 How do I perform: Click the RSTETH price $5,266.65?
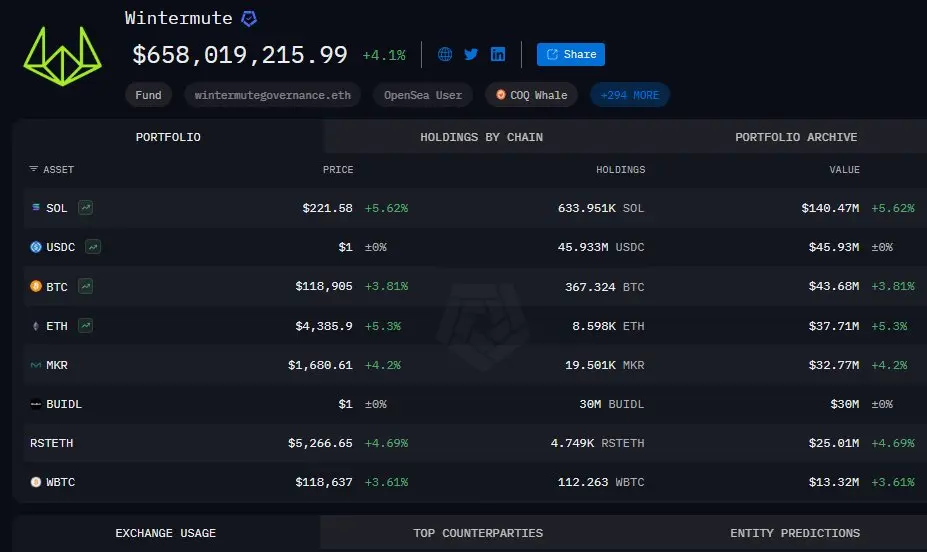pyautogui.click(x=320, y=443)
